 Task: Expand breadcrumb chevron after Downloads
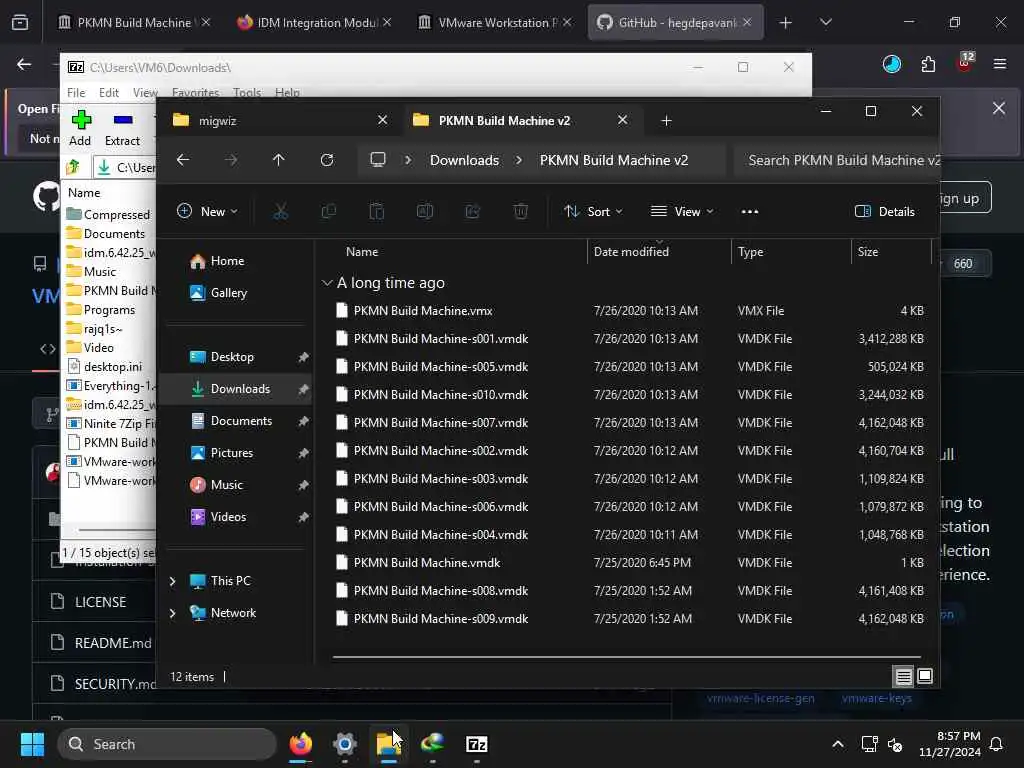(x=519, y=160)
